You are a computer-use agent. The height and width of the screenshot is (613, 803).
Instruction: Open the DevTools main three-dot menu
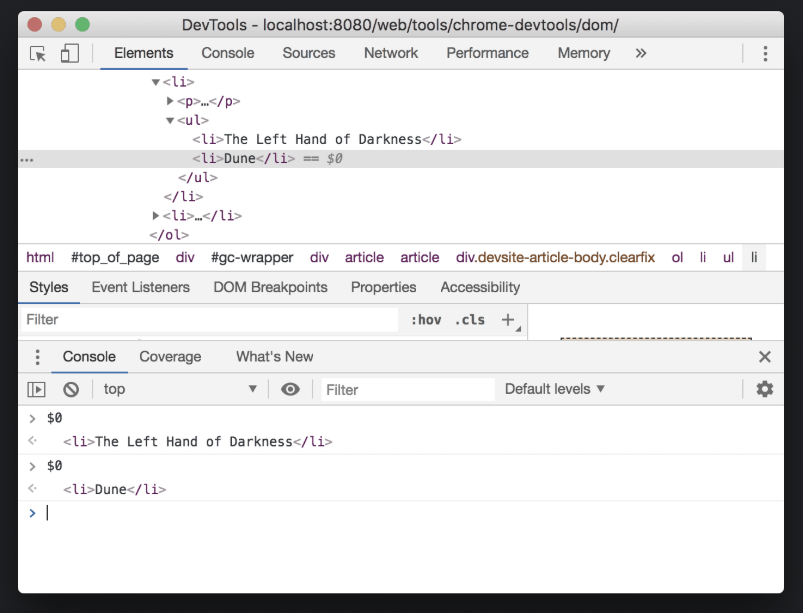[x=765, y=53]
